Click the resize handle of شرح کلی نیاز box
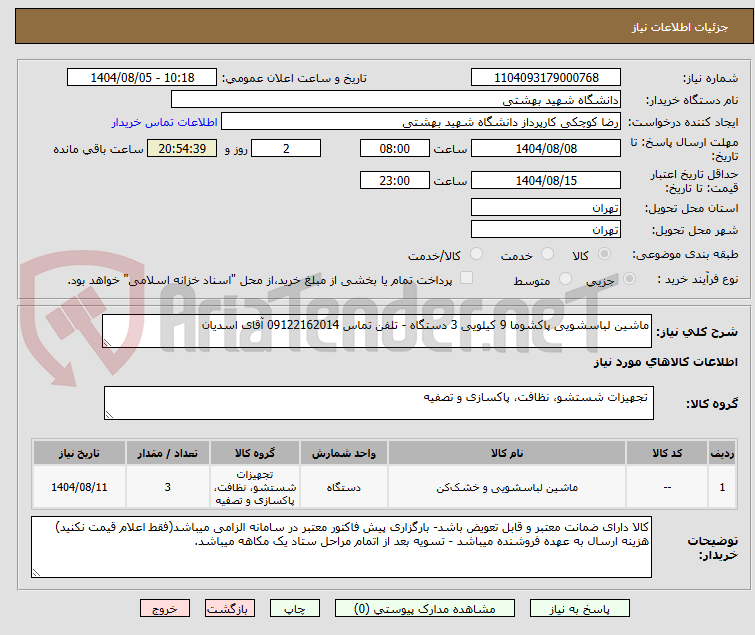The image size is (755, 635). [x=107, y=342]
